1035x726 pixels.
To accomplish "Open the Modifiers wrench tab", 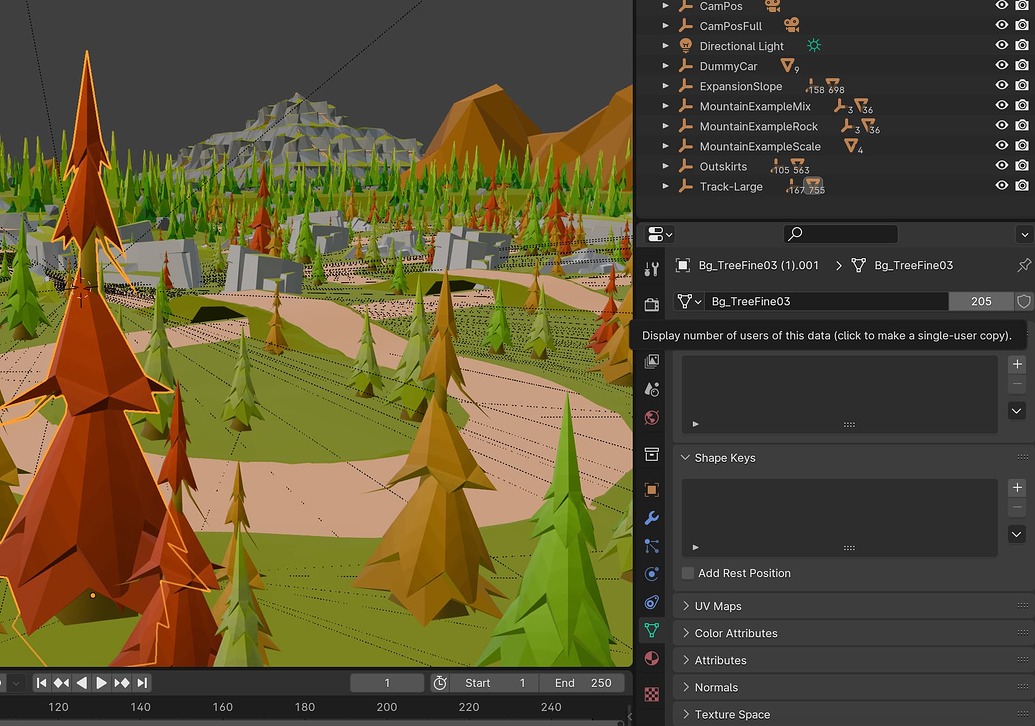I will (651, 518).
